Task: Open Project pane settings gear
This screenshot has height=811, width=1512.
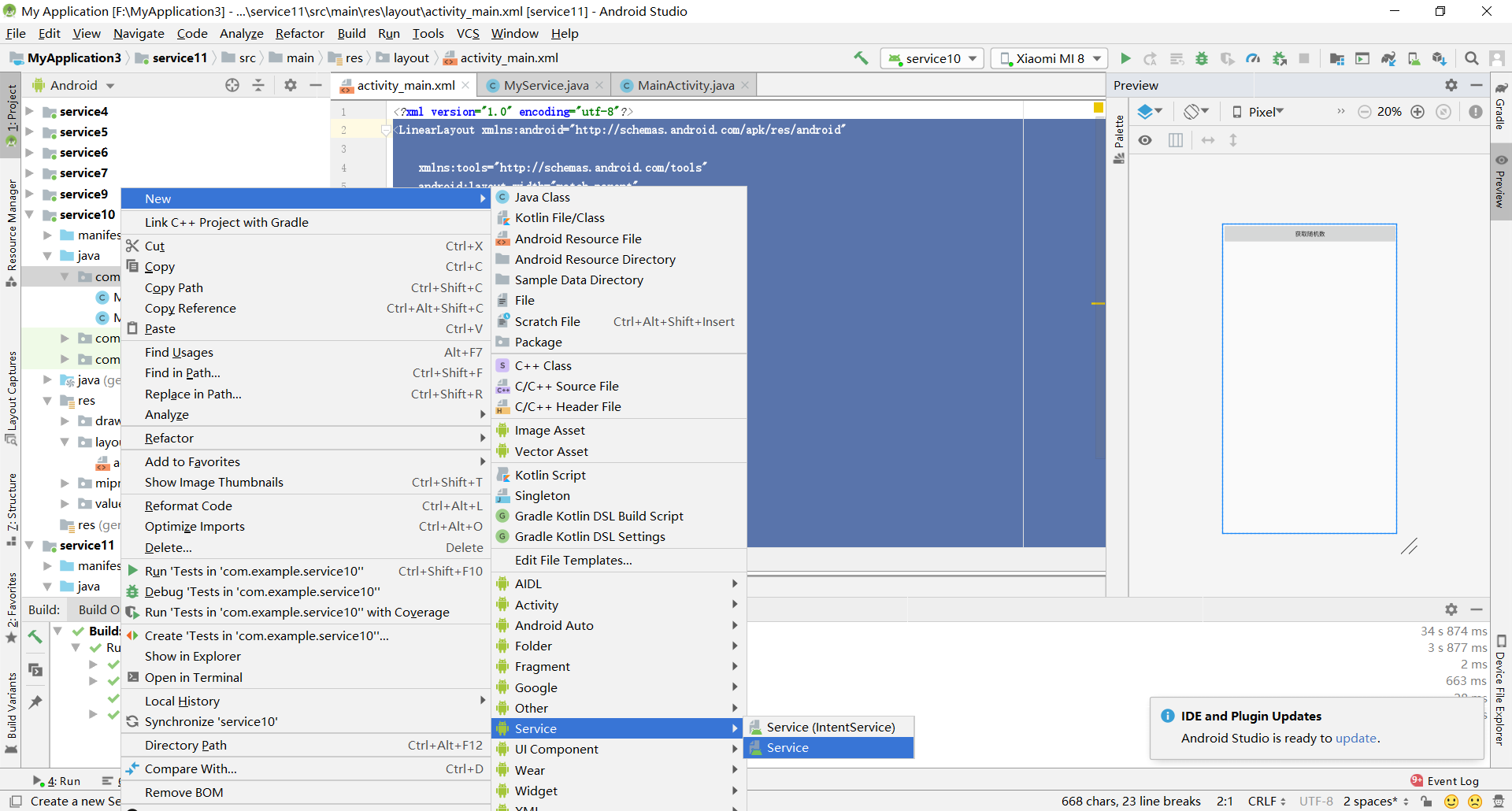Action: pyautogui.click(x=291, y=85)
